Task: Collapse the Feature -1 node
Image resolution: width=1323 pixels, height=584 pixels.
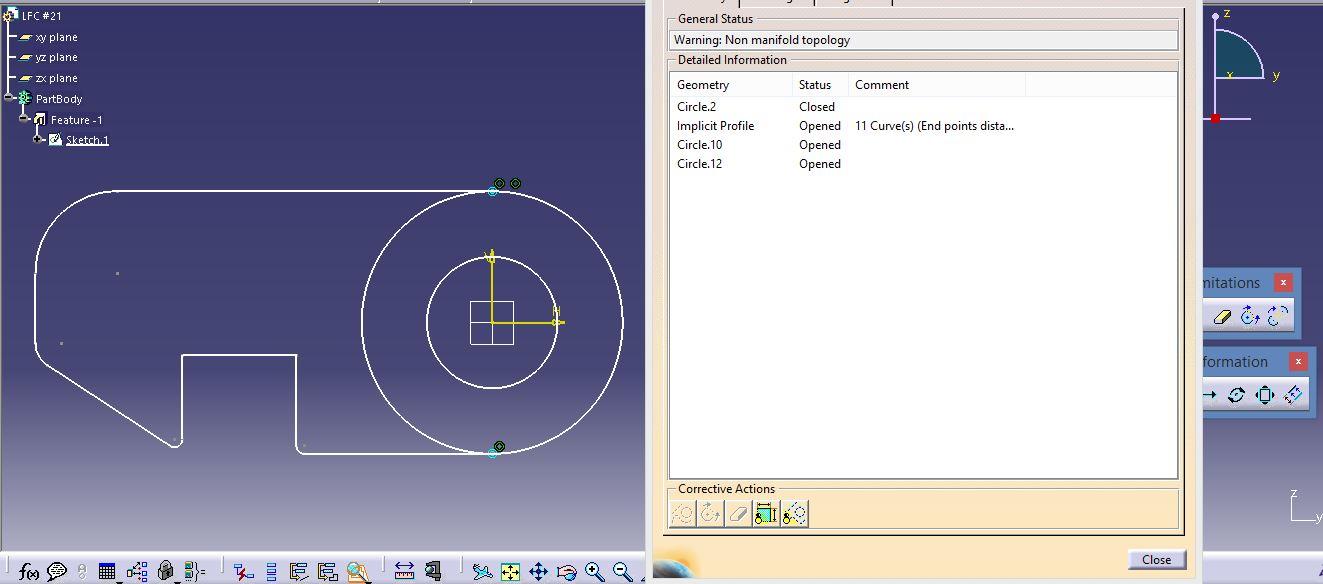Action: click(x=24, y=119)
